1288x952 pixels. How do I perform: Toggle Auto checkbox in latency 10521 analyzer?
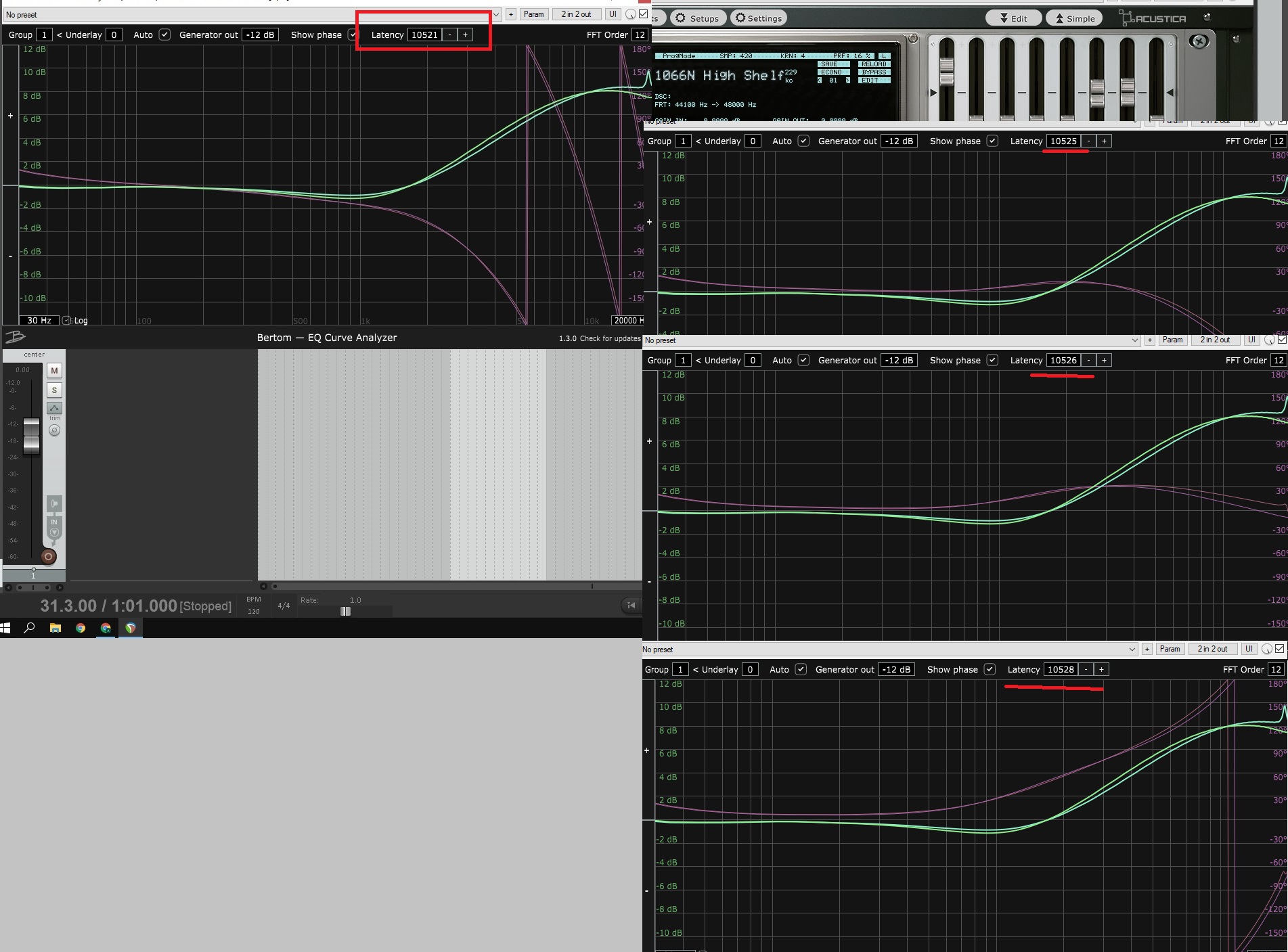pyautogui.click(x=164, y=35)
